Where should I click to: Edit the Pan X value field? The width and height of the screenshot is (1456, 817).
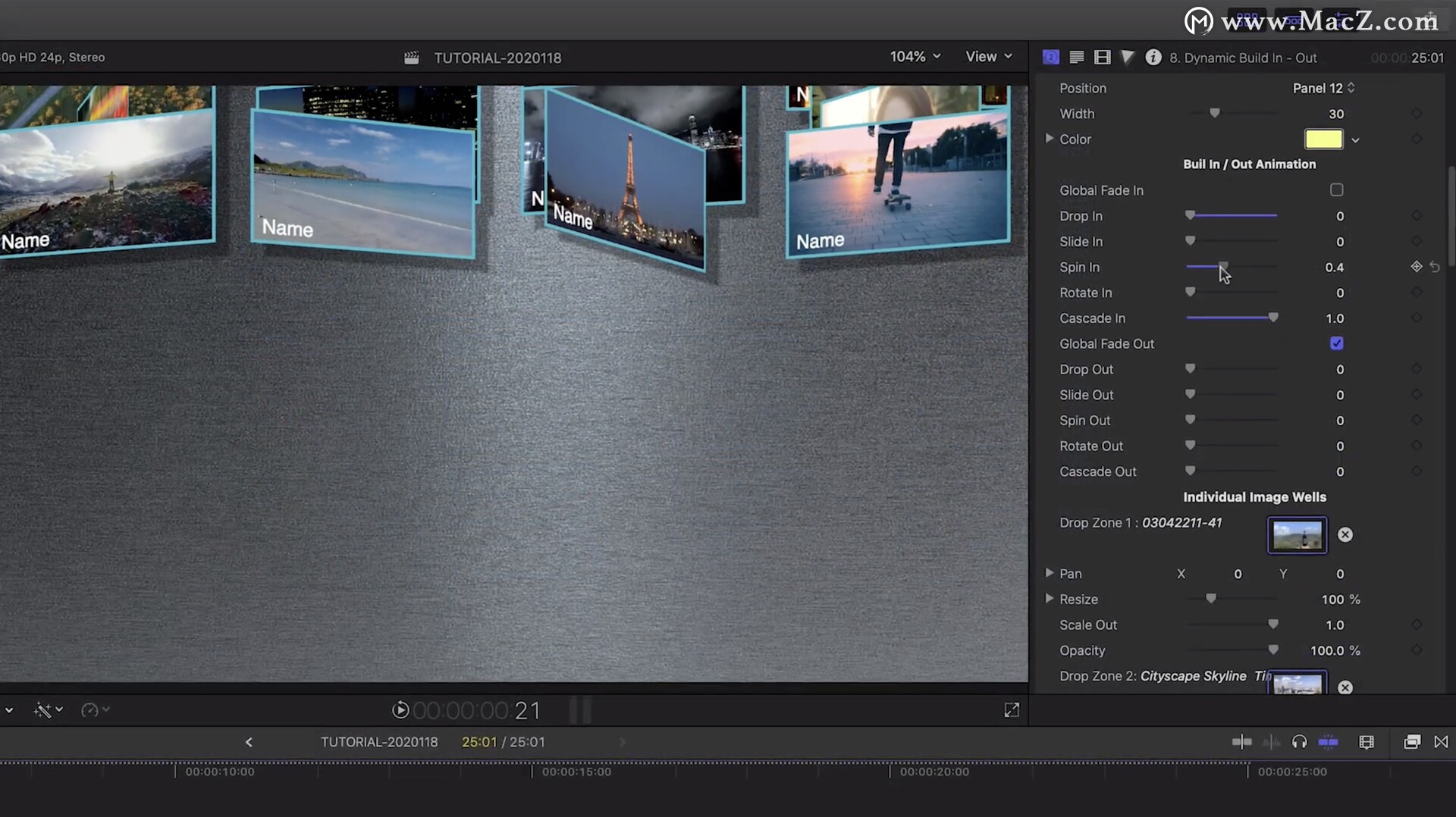coord(1238,574)
